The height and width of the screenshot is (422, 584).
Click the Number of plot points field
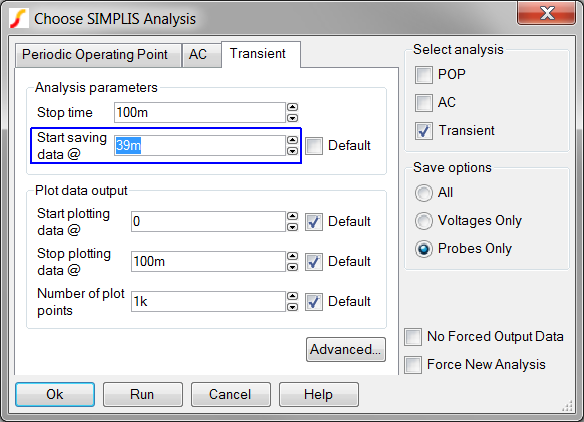click(208, 301)
